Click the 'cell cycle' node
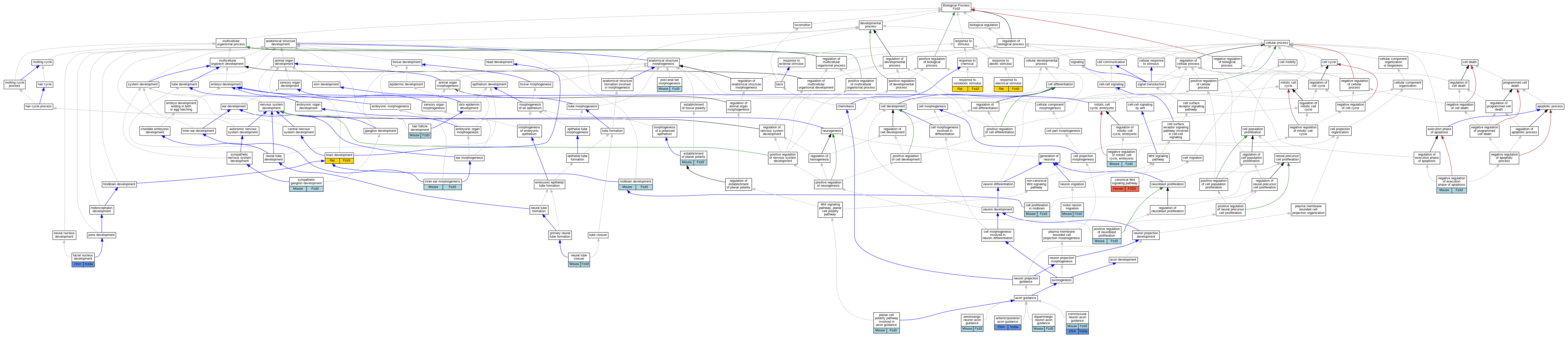 pos(1329,62)
